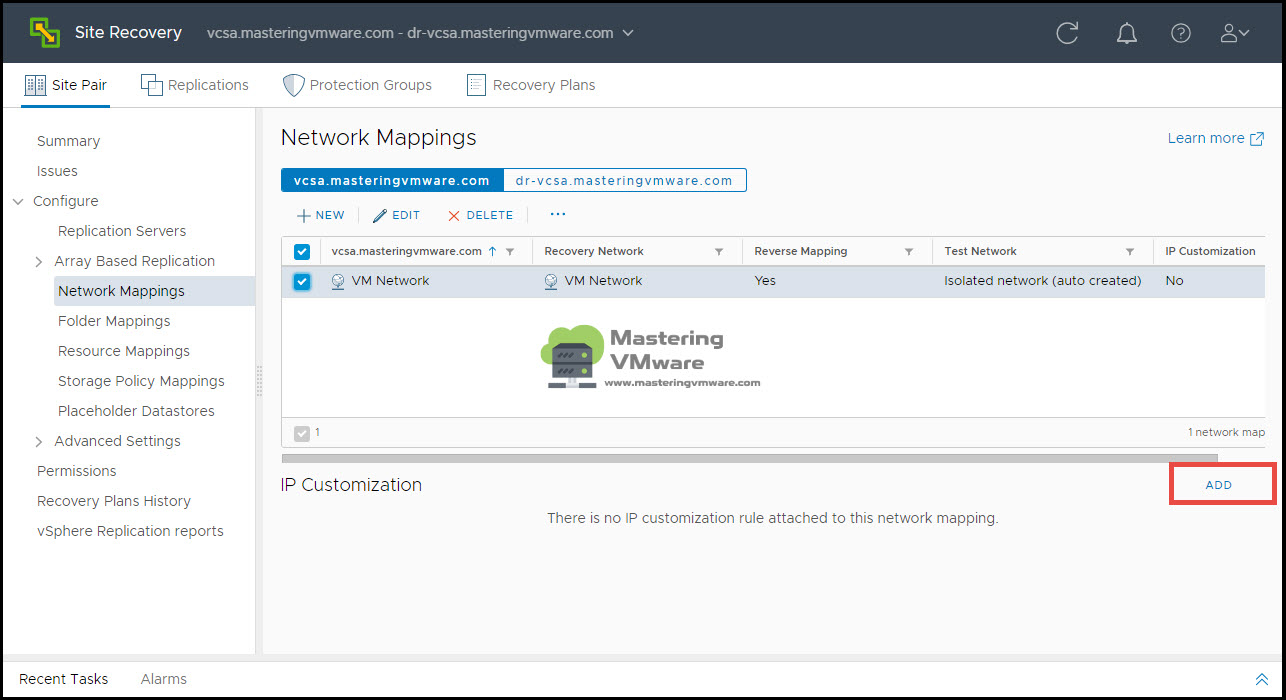
Task: Click the 'Isolated network (auto created)' cell
Action: 1042,281
